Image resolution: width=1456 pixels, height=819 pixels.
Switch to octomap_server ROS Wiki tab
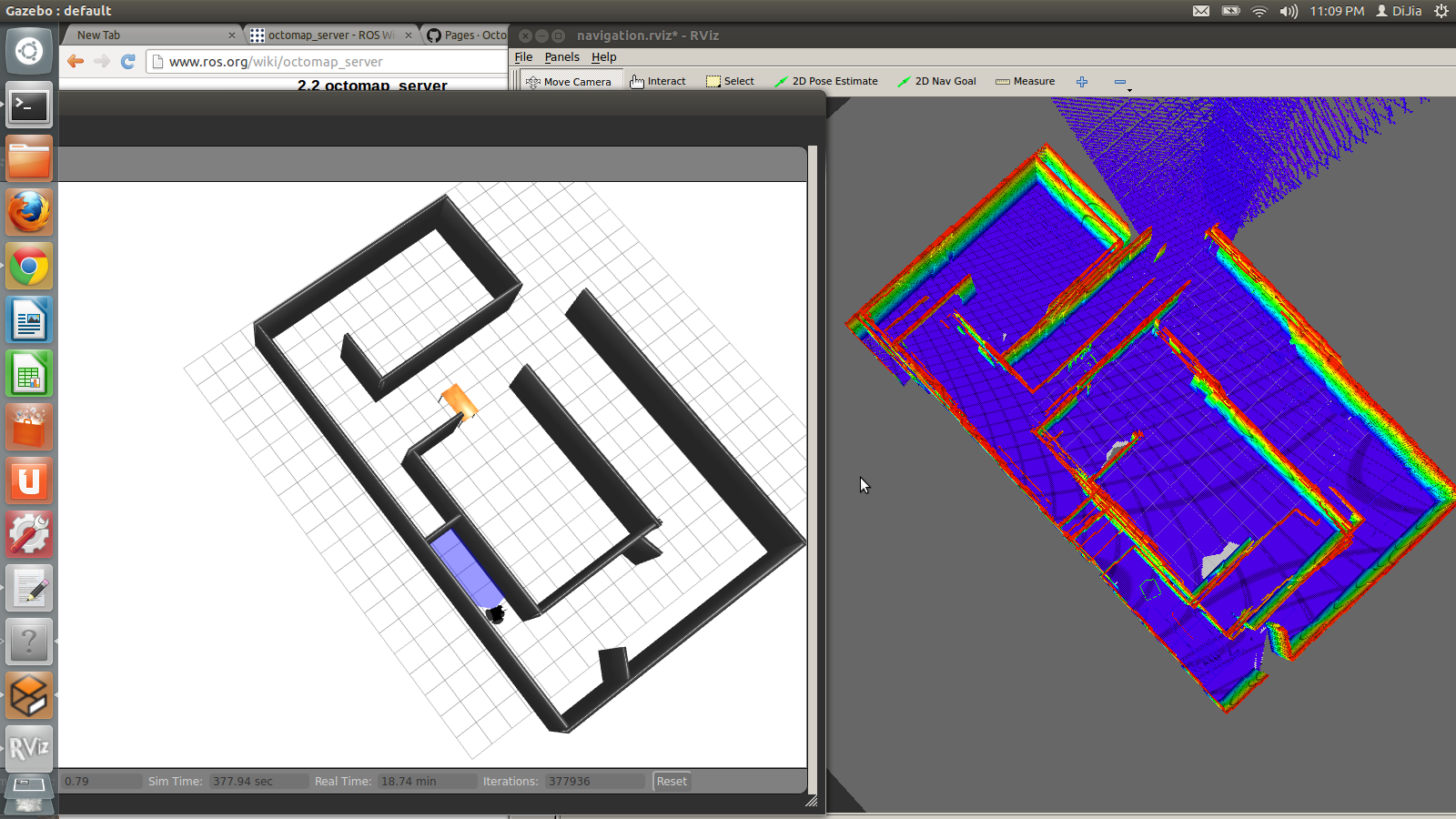click(331, 35)
